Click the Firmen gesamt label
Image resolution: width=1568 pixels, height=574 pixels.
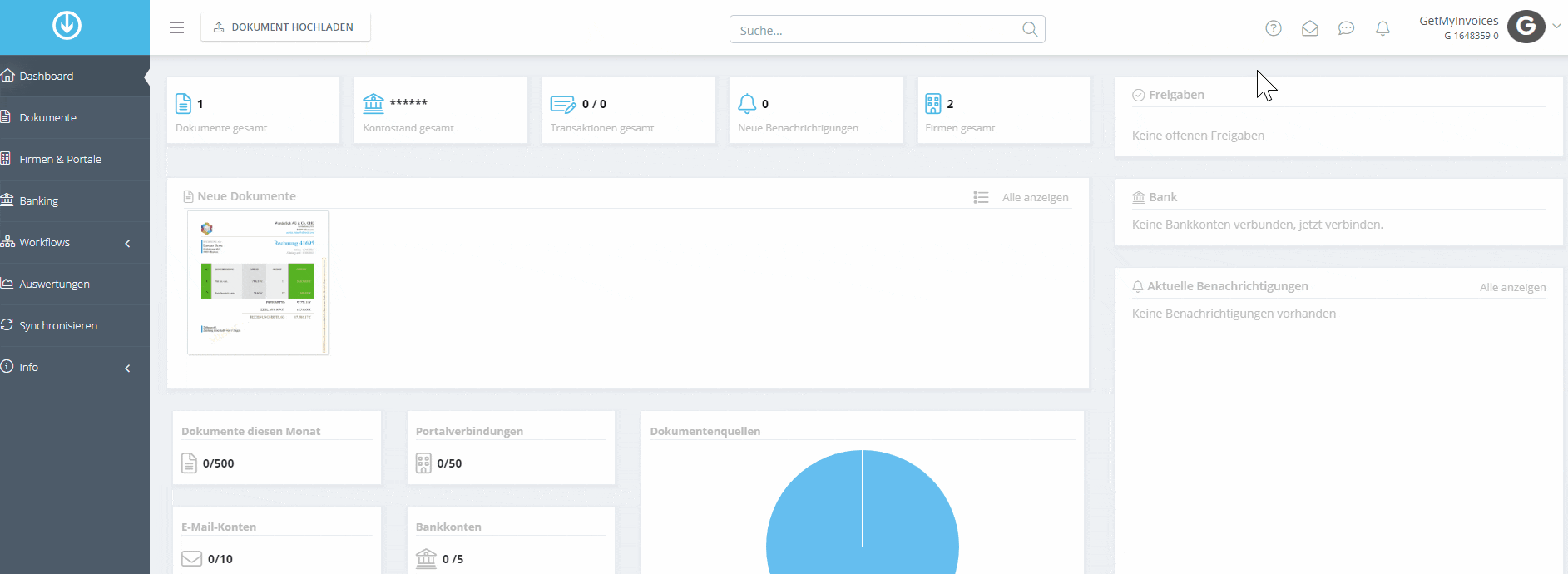(960, 128)
